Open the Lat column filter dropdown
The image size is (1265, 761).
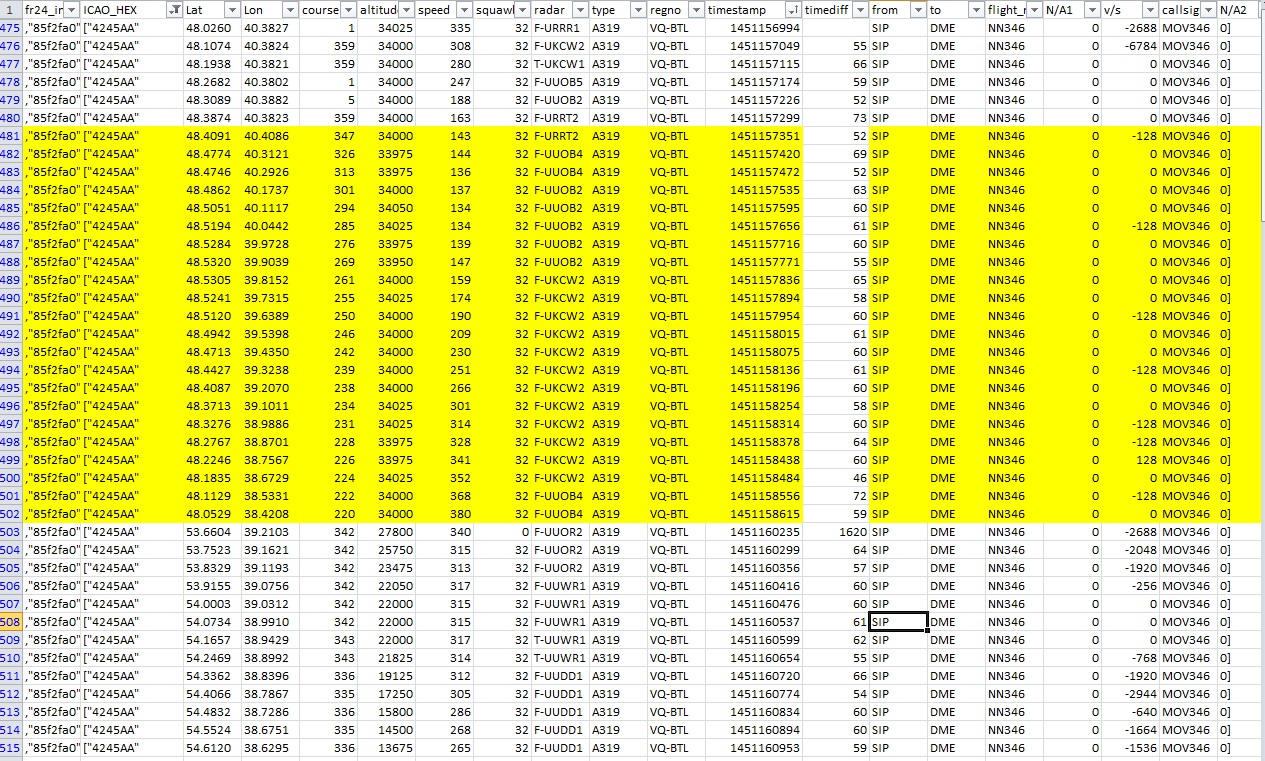[232, 10]
